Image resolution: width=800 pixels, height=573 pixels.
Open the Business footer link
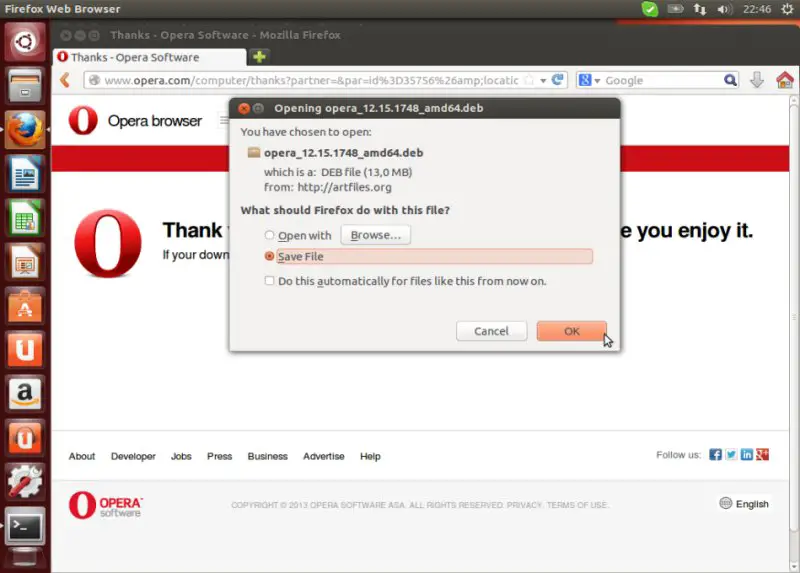(x=267, y=456)
